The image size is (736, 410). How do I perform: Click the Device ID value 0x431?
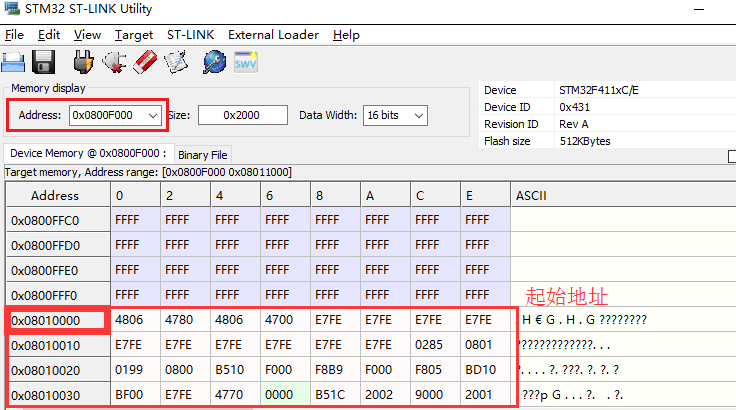(x=574, y=107)
